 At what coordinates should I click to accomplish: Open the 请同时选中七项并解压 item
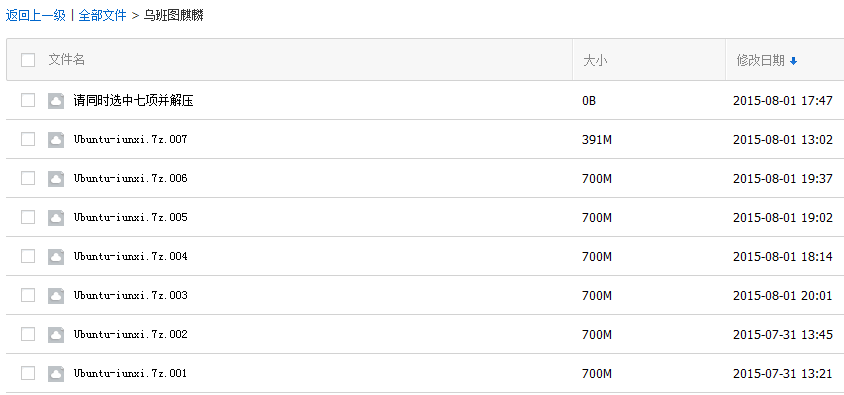133,101
